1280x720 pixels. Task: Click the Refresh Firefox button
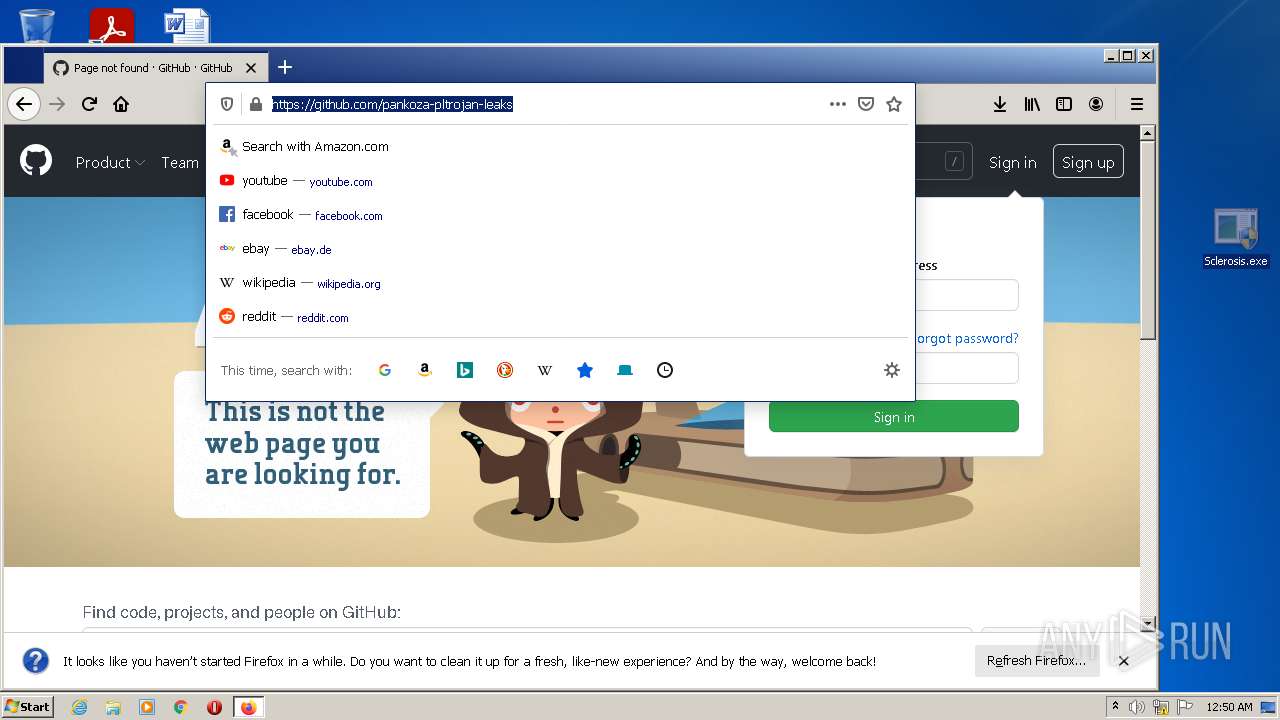coord(1036,661)
